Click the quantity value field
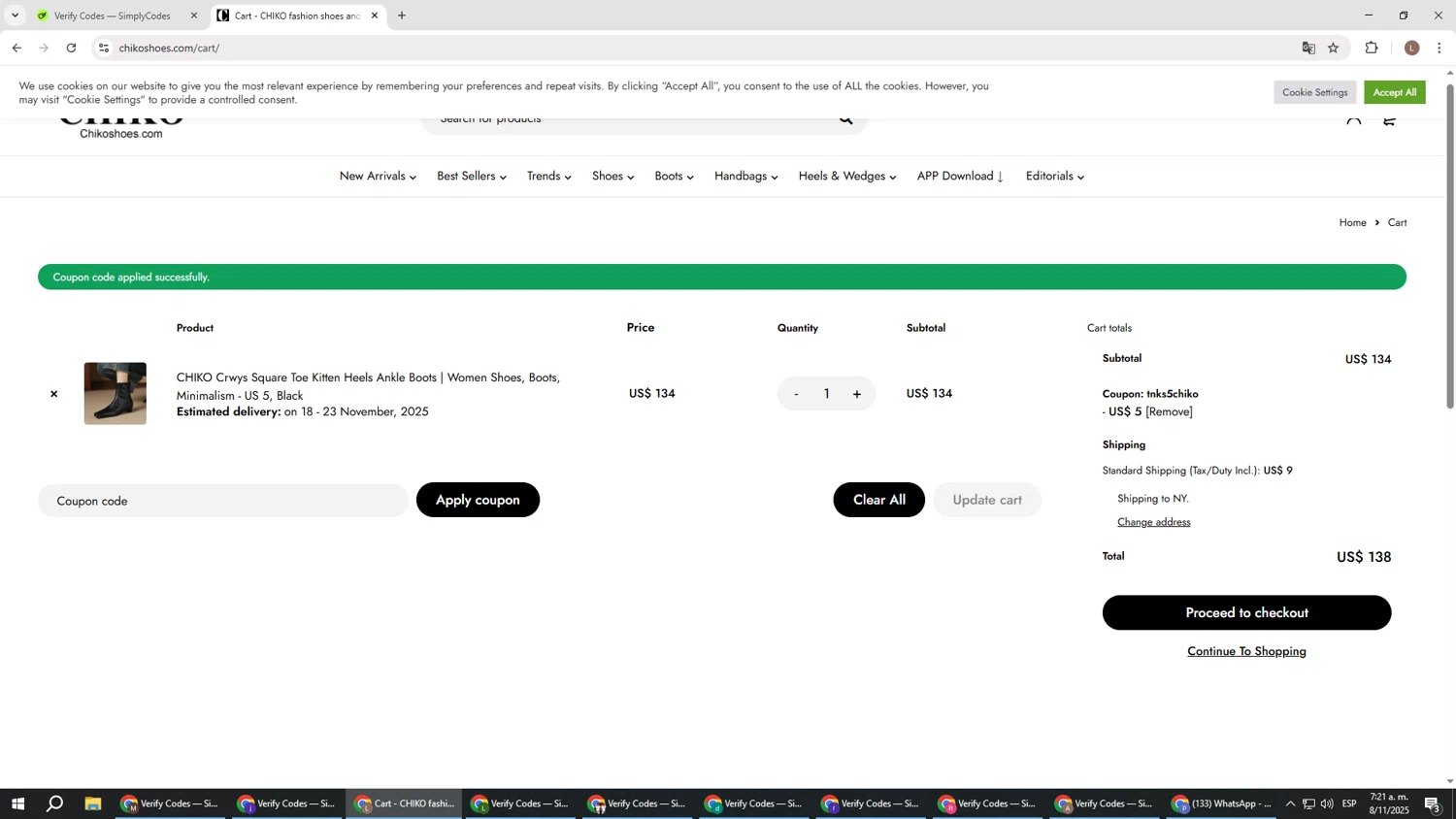The width and height of the screenshot is (1456, 819). (827, 394)
